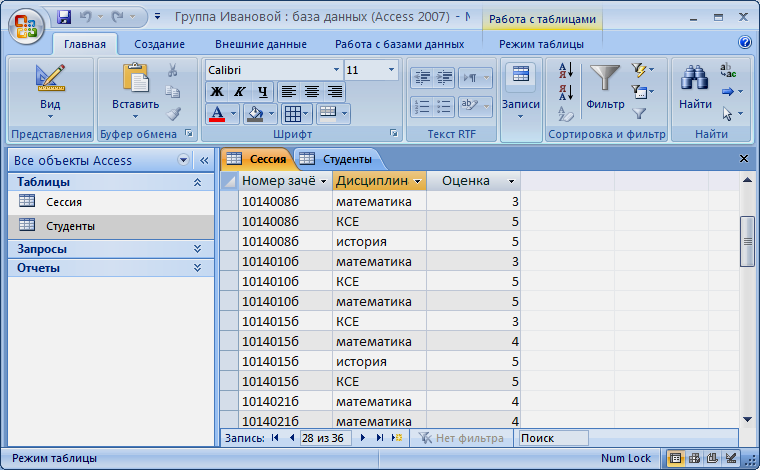760x470 pixels.
Task: Click the Office button logo
Action: 26,27
